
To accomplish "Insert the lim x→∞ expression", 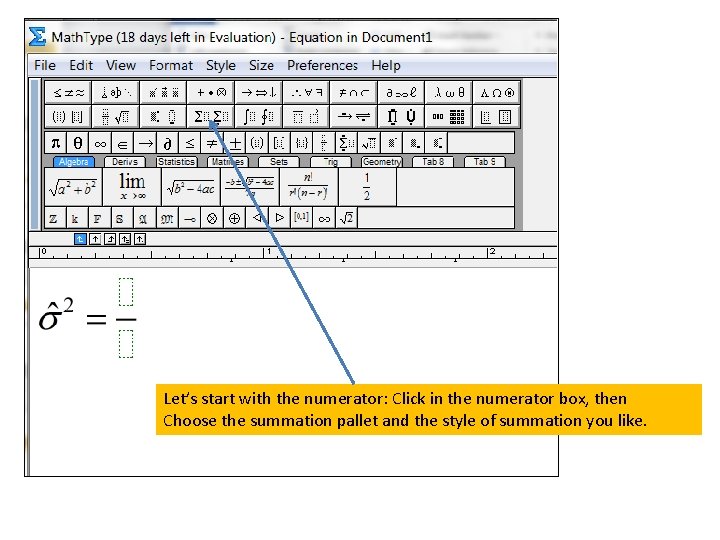I will 132,187.
